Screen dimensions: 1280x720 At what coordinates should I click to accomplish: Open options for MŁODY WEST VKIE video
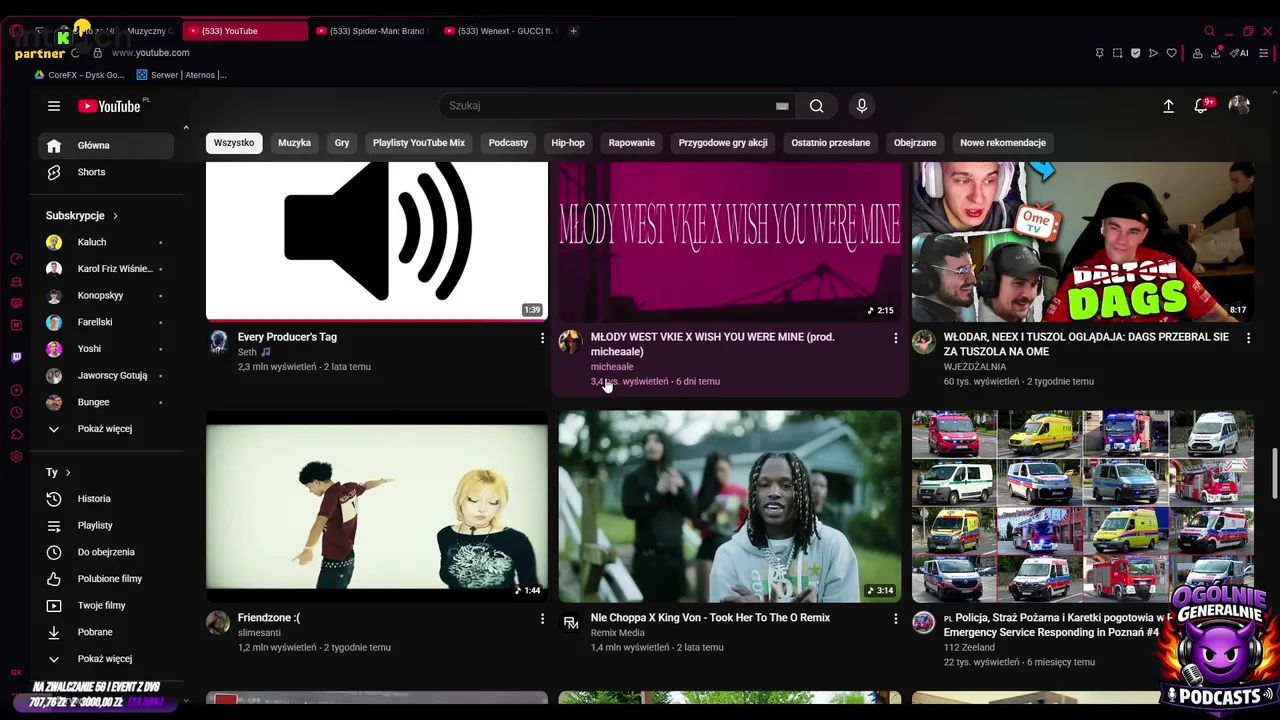click(x=895, y=338)
